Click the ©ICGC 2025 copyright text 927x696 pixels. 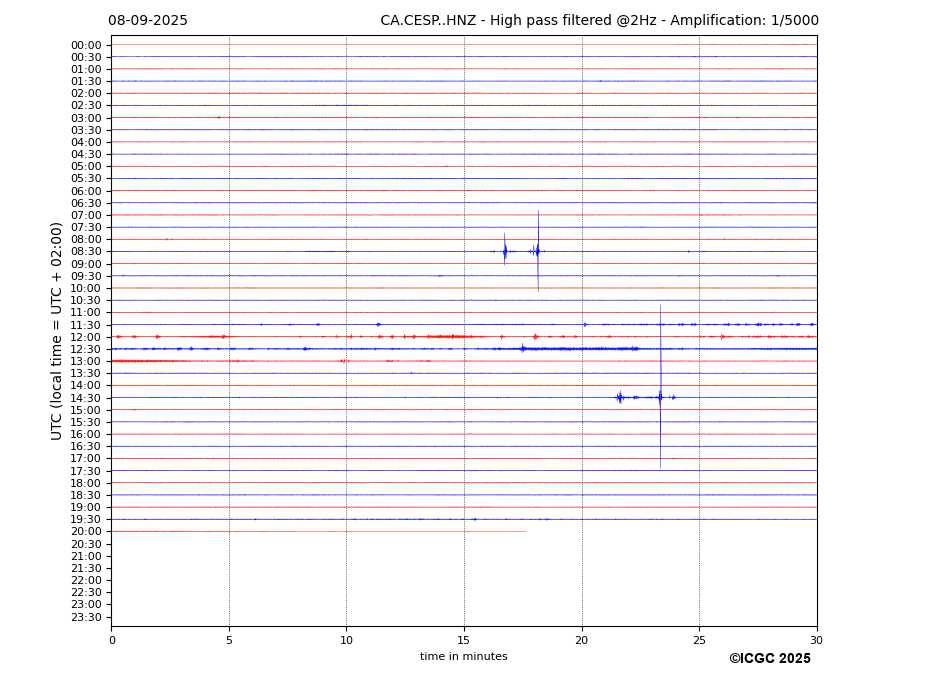click(770, 659)
